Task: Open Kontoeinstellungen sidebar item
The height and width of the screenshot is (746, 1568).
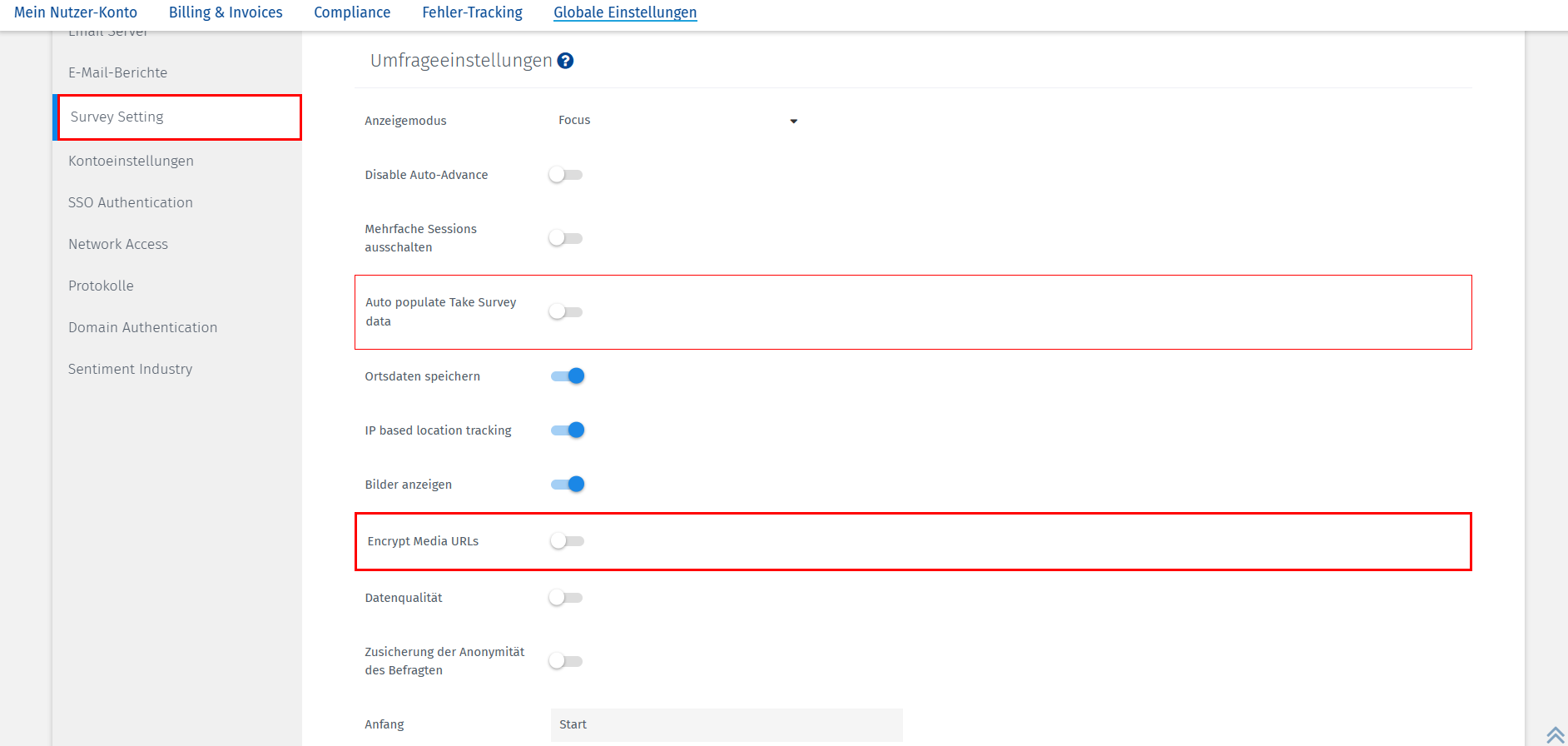Action: click(131, 161)
